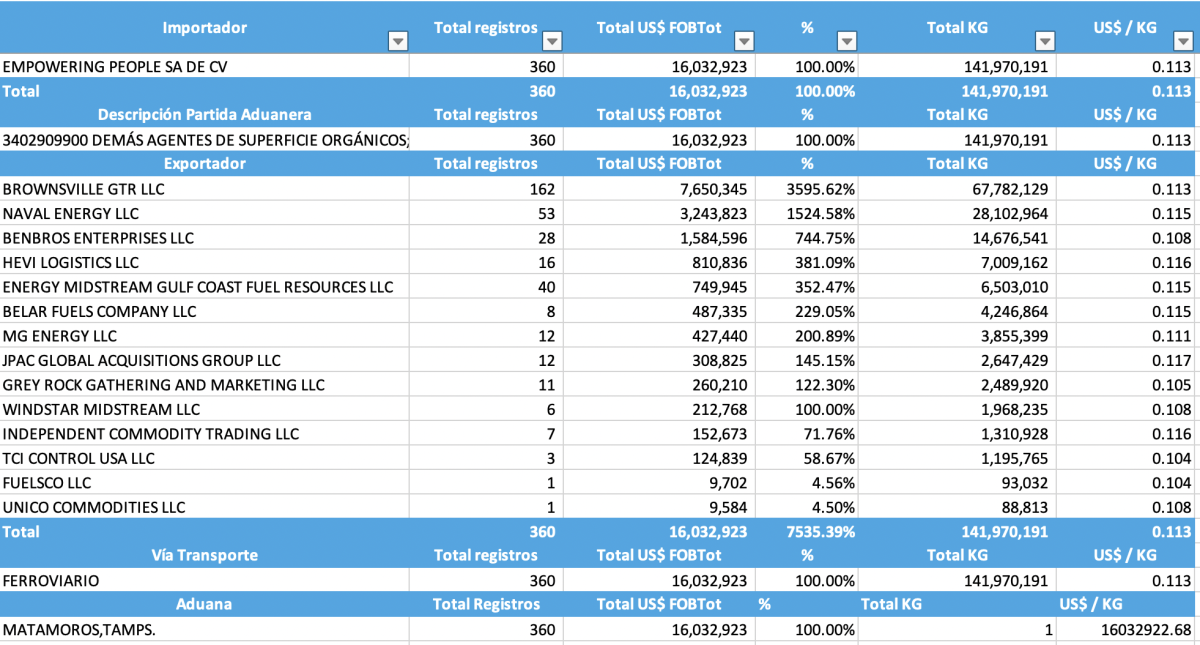Select the Exportador header cell

[x=204, y=164]
